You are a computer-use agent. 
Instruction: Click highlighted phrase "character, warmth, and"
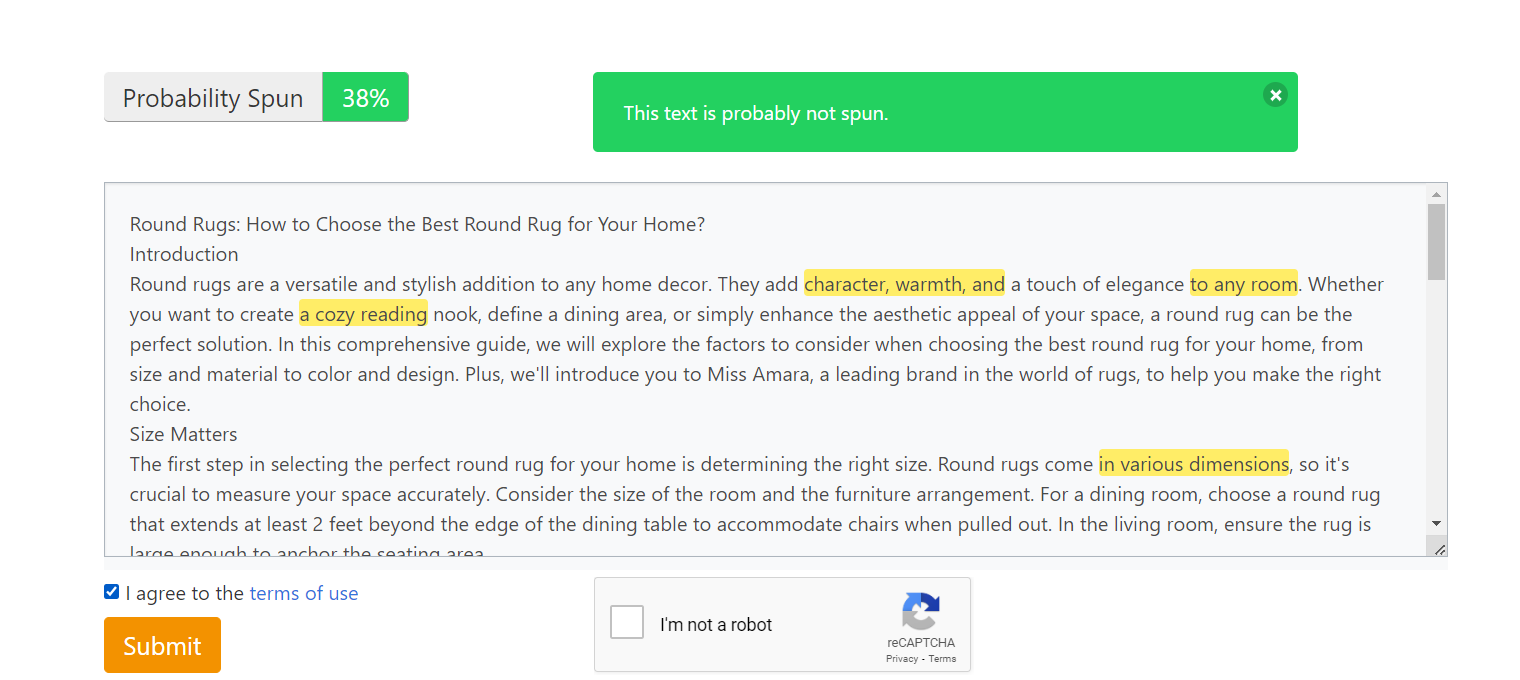point(904,285)
